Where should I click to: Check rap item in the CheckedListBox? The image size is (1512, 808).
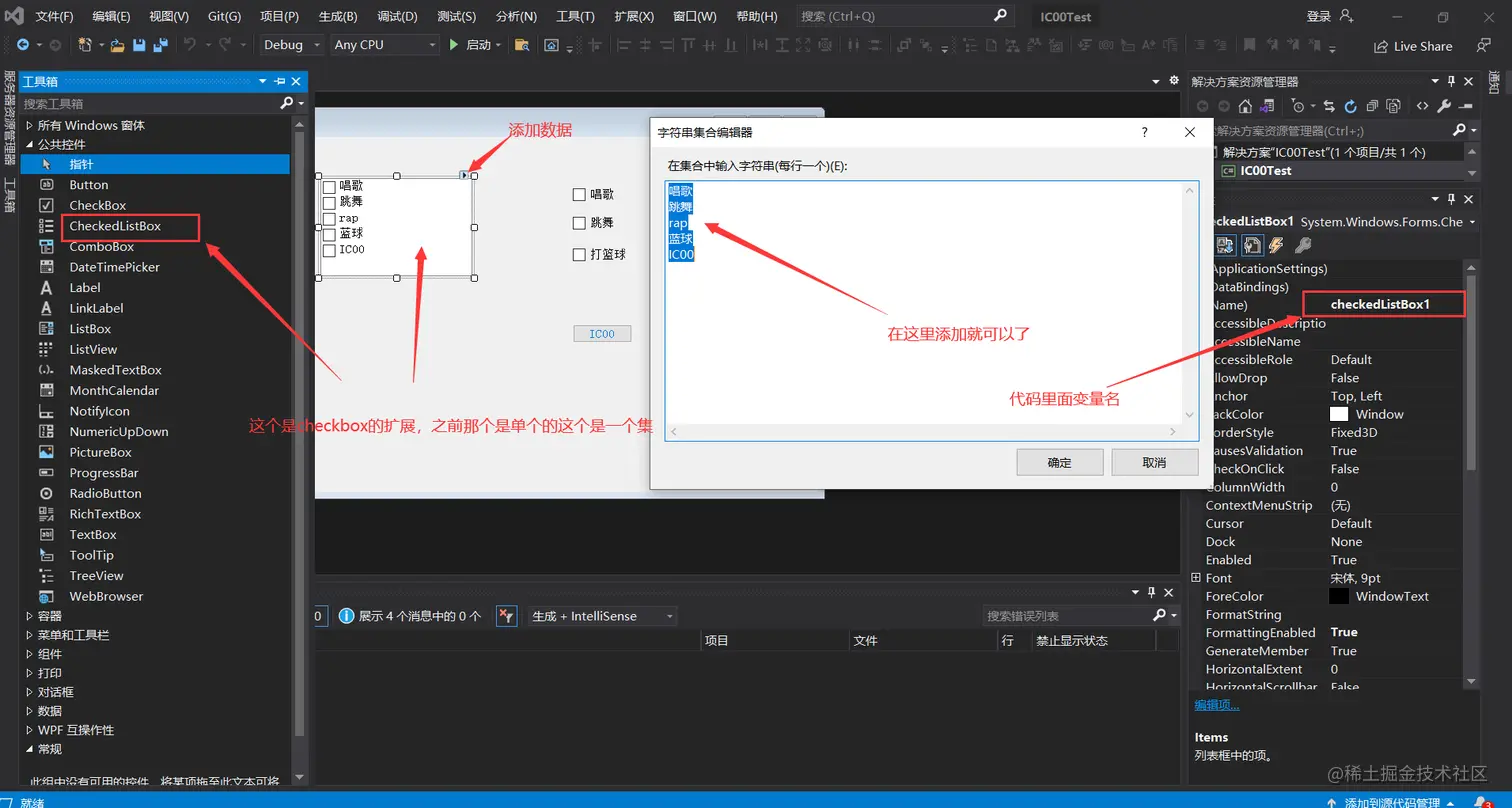coord(329,218)
